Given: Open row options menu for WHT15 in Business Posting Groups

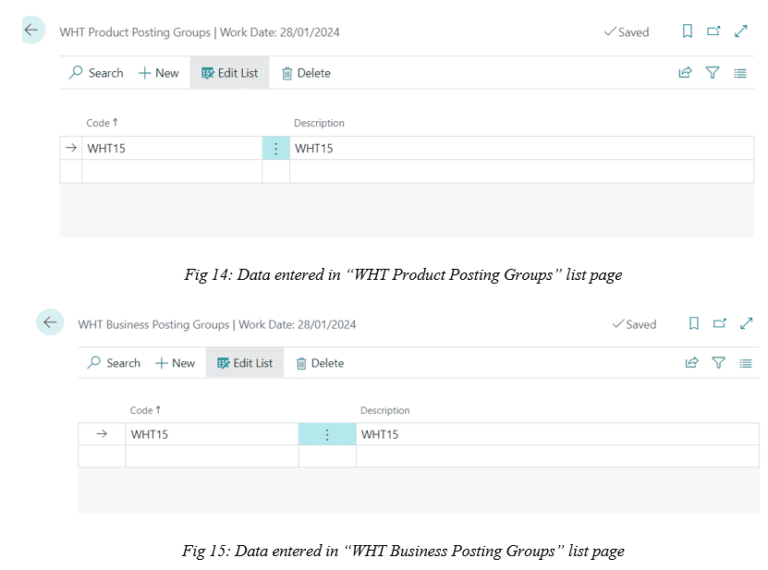Looking at the screenshot, I should point(327,434).
